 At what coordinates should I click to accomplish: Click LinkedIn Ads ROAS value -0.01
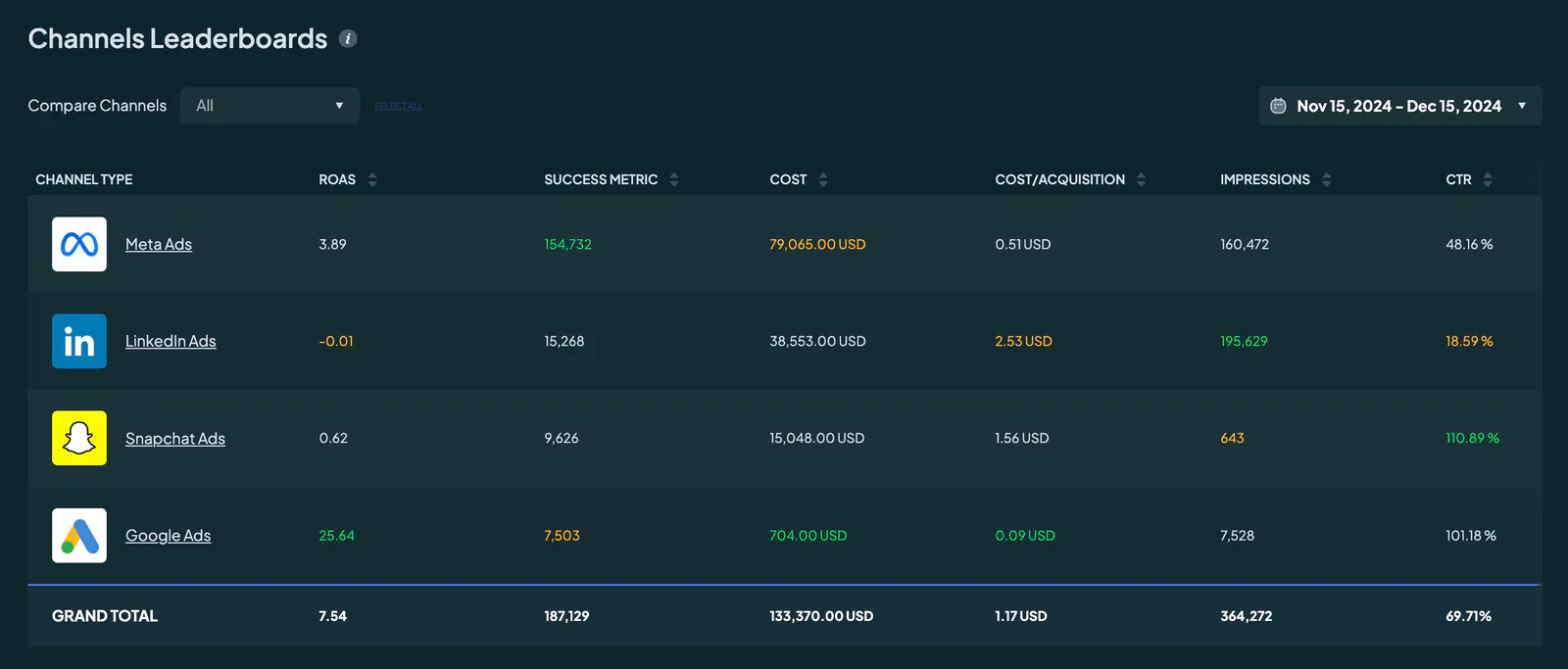click(x=336, y=341)
